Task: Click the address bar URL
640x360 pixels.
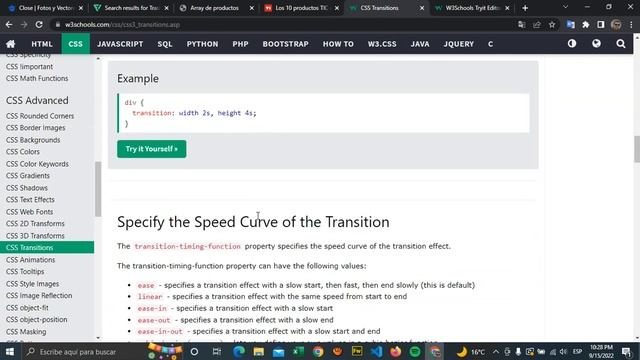Action: tap(122, 24)
